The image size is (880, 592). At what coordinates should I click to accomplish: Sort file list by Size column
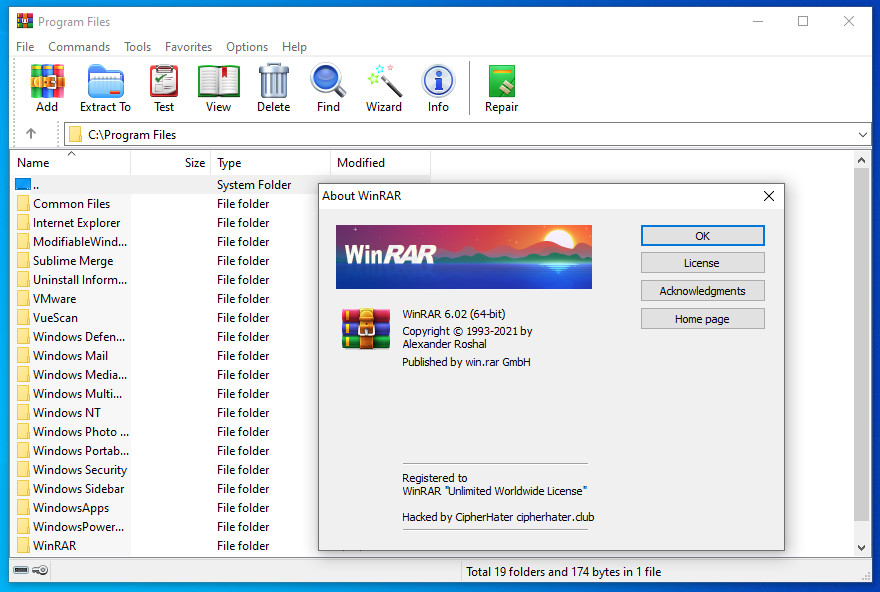171,163
